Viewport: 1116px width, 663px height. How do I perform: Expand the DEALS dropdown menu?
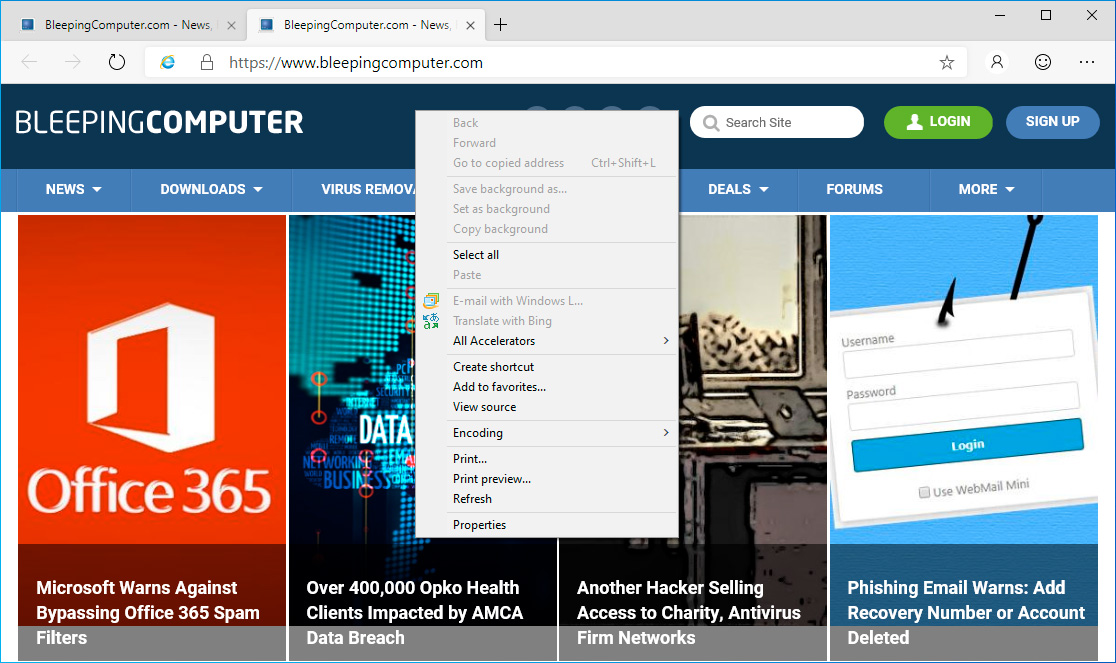(738, 189)
